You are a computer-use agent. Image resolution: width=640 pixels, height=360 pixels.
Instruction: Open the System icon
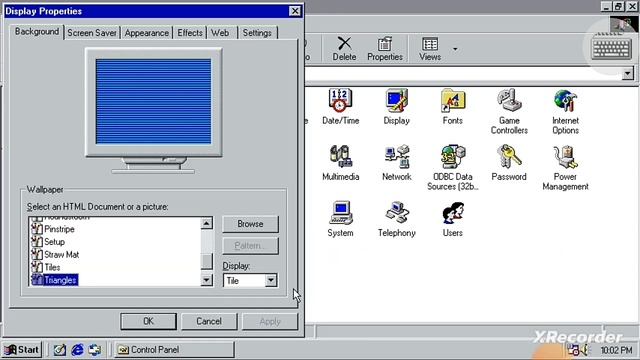340,219
